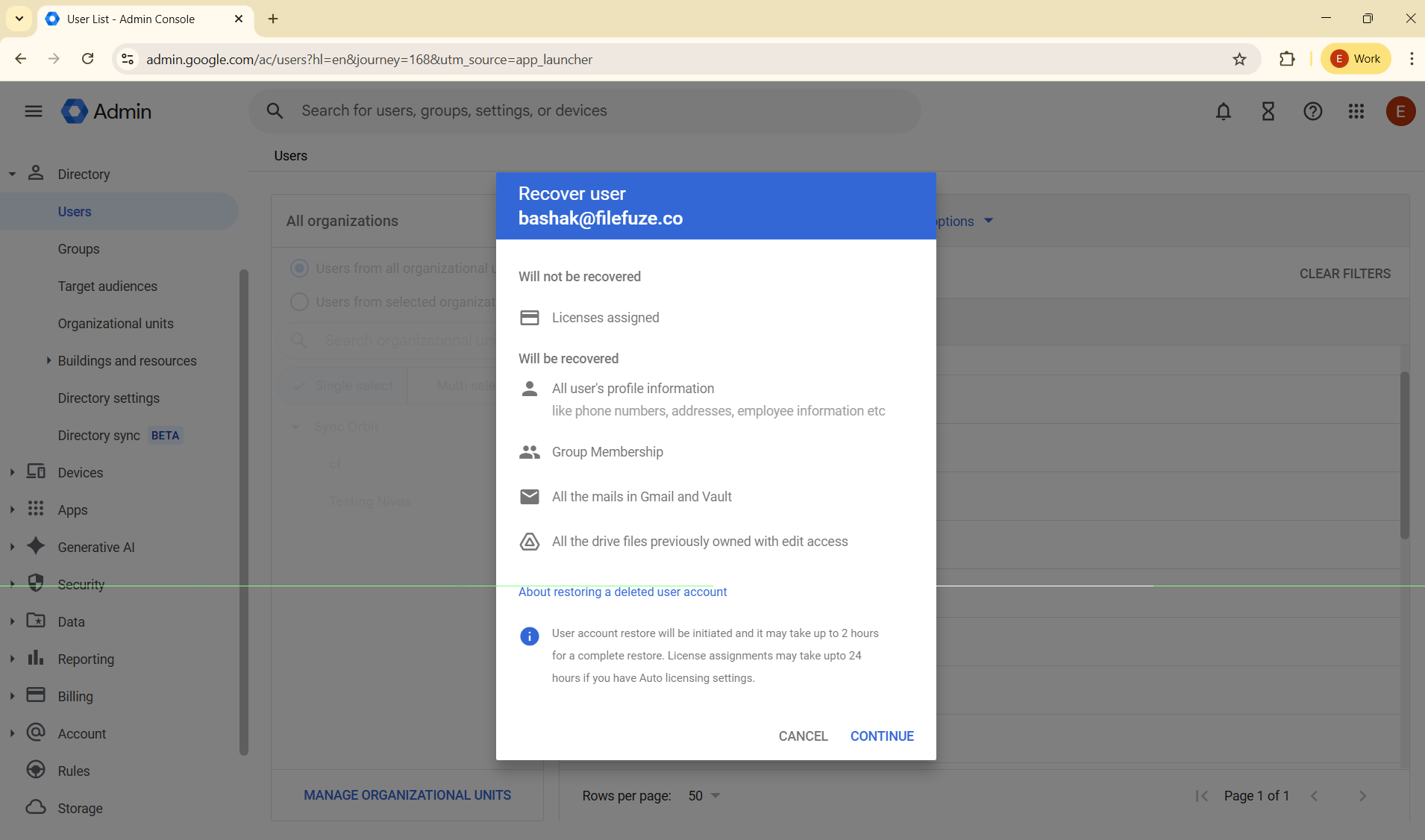
Task: Click Group Membership text
Action: [x=607, y=452]
